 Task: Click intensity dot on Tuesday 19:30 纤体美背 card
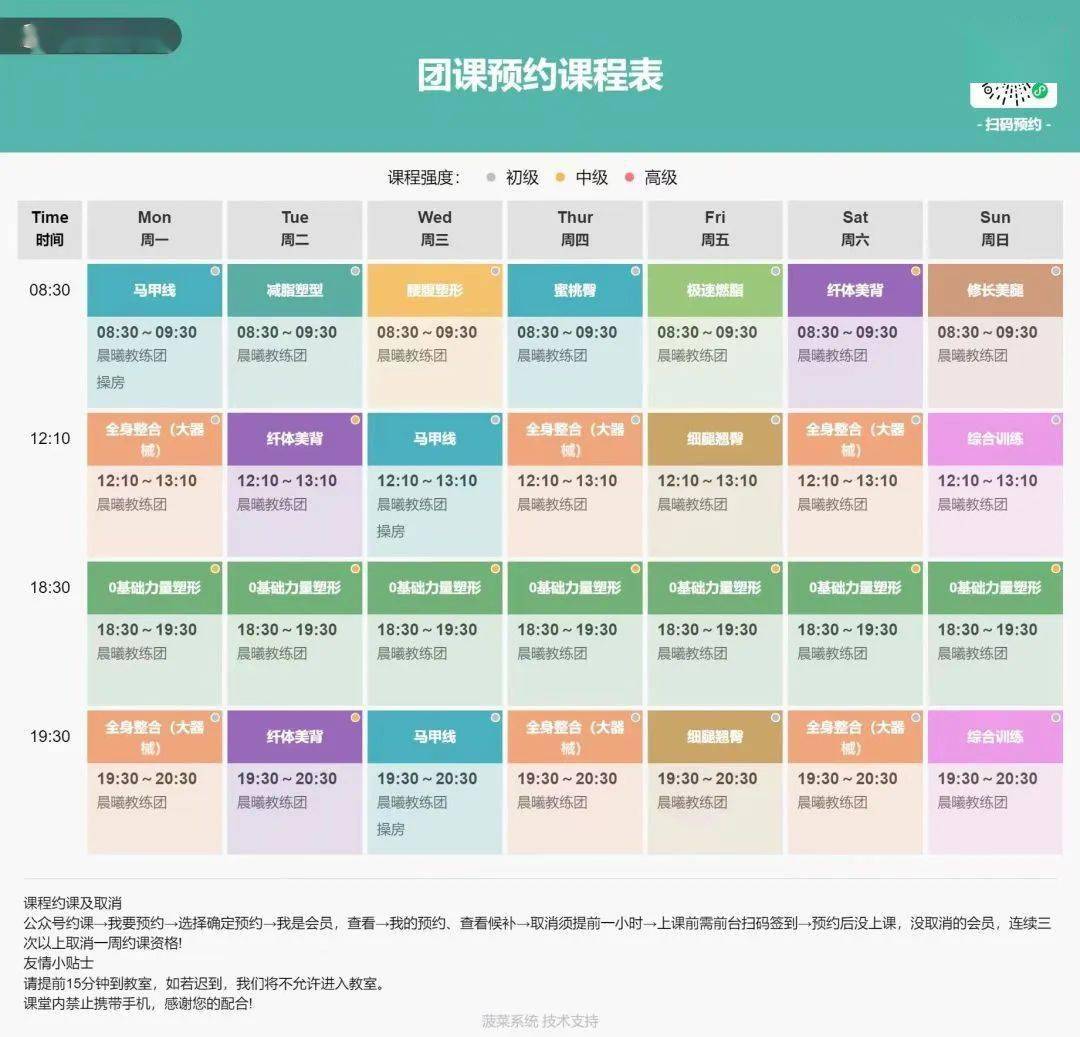[355, 717]
